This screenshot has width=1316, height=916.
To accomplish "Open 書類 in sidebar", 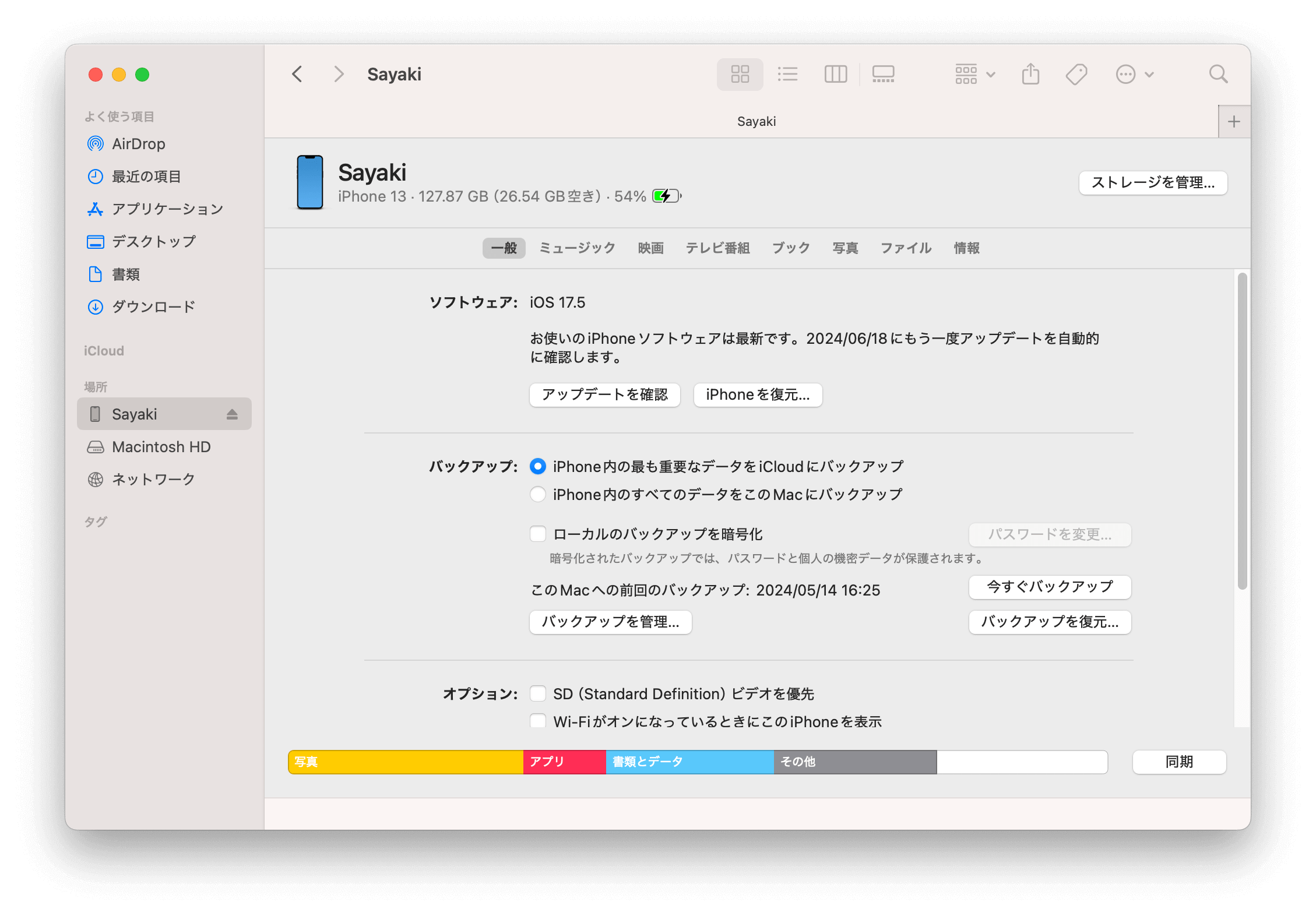I will (x=164, y=274).
